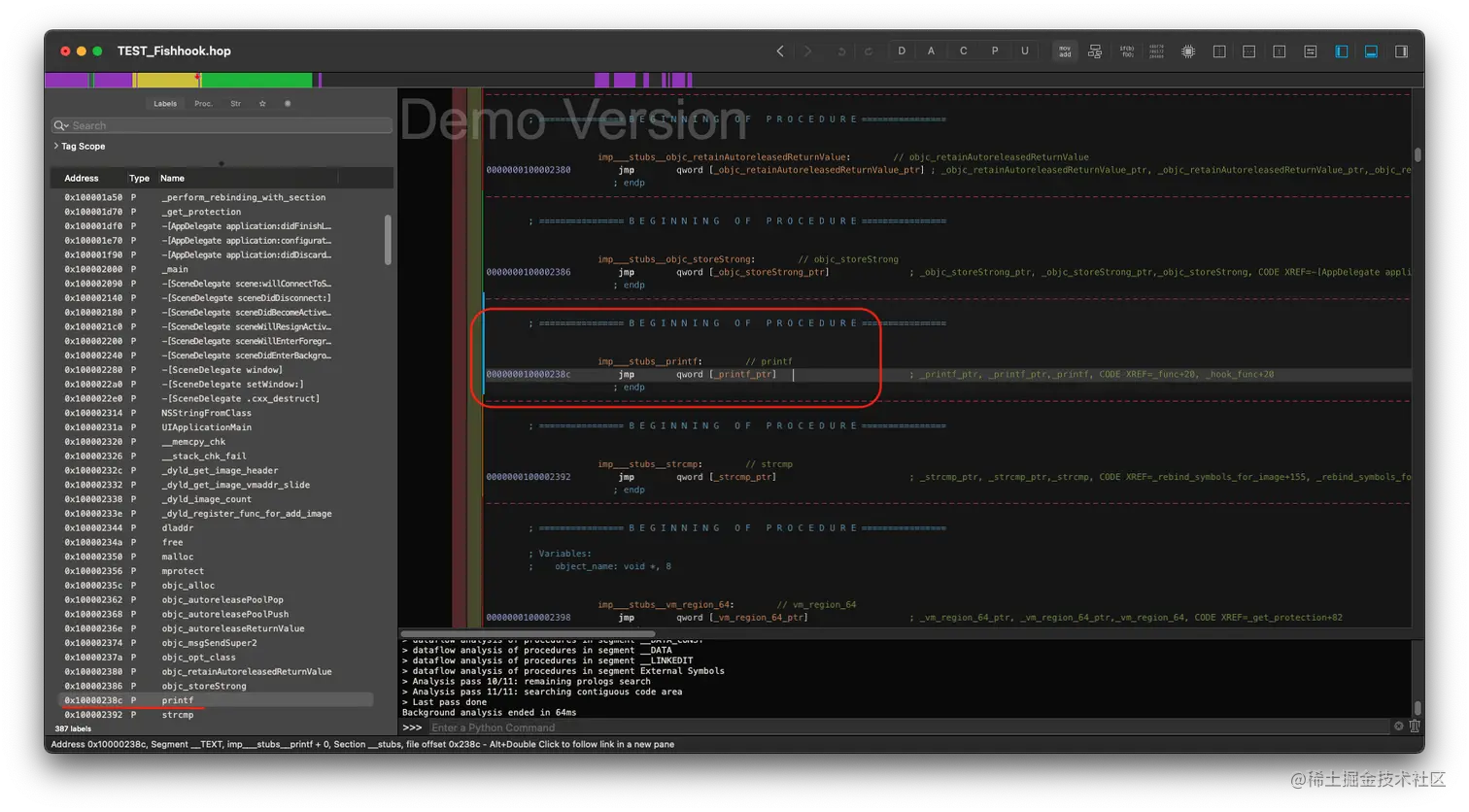Mark selection as Undefined with the U button

tap(1025, 51)
